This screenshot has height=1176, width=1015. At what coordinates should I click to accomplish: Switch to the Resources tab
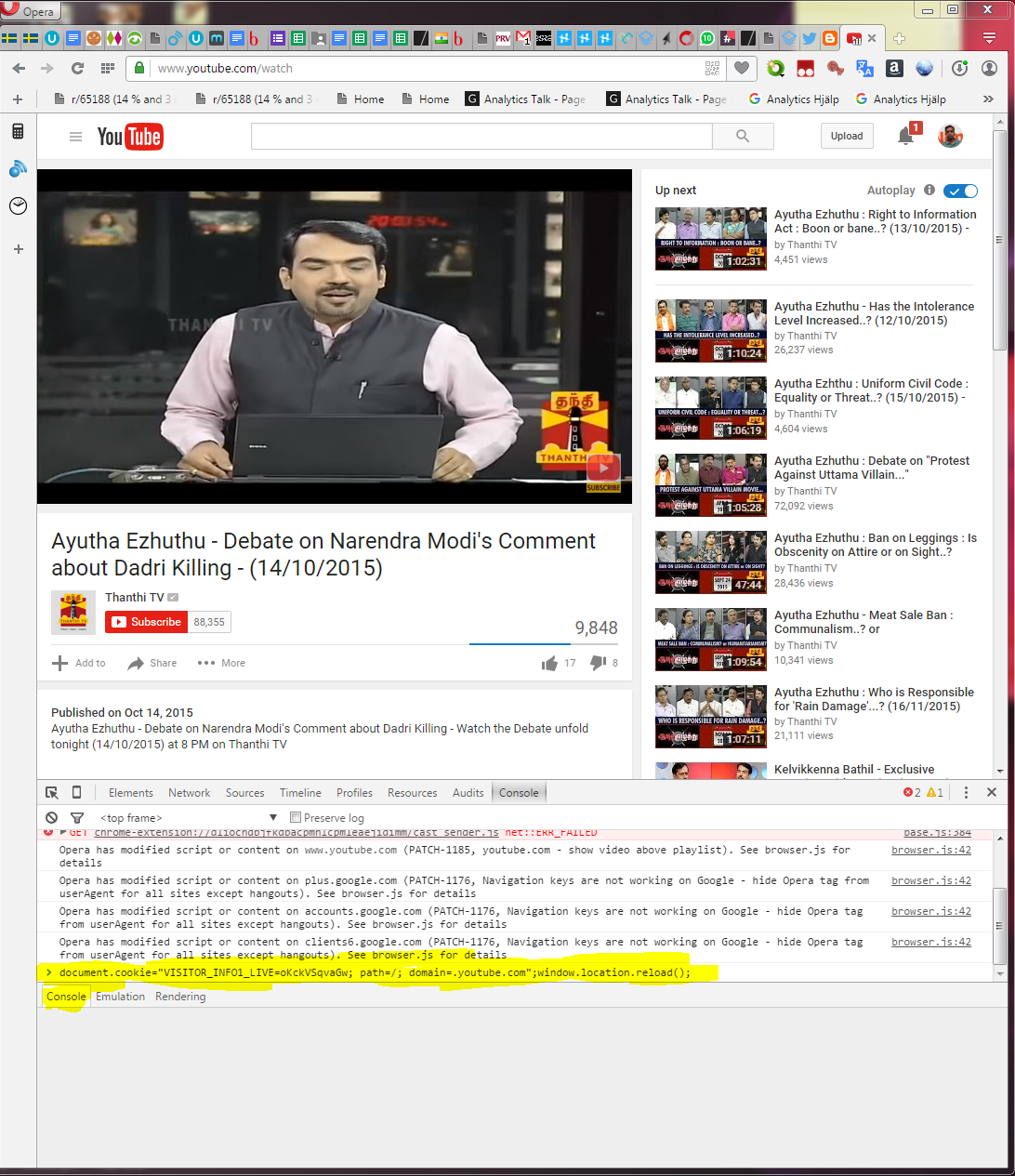412,793
